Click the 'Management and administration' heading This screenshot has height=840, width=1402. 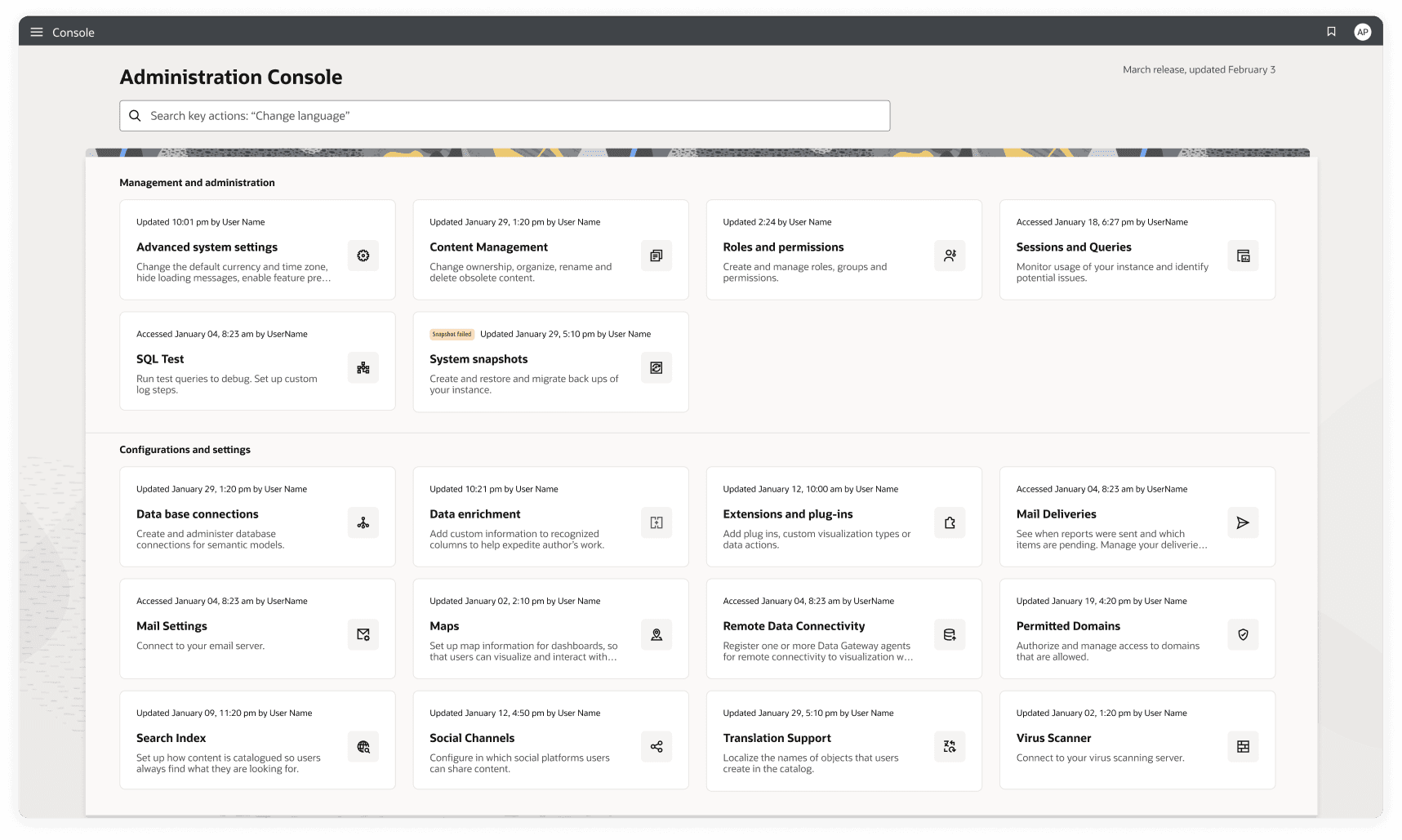[197, 183]
